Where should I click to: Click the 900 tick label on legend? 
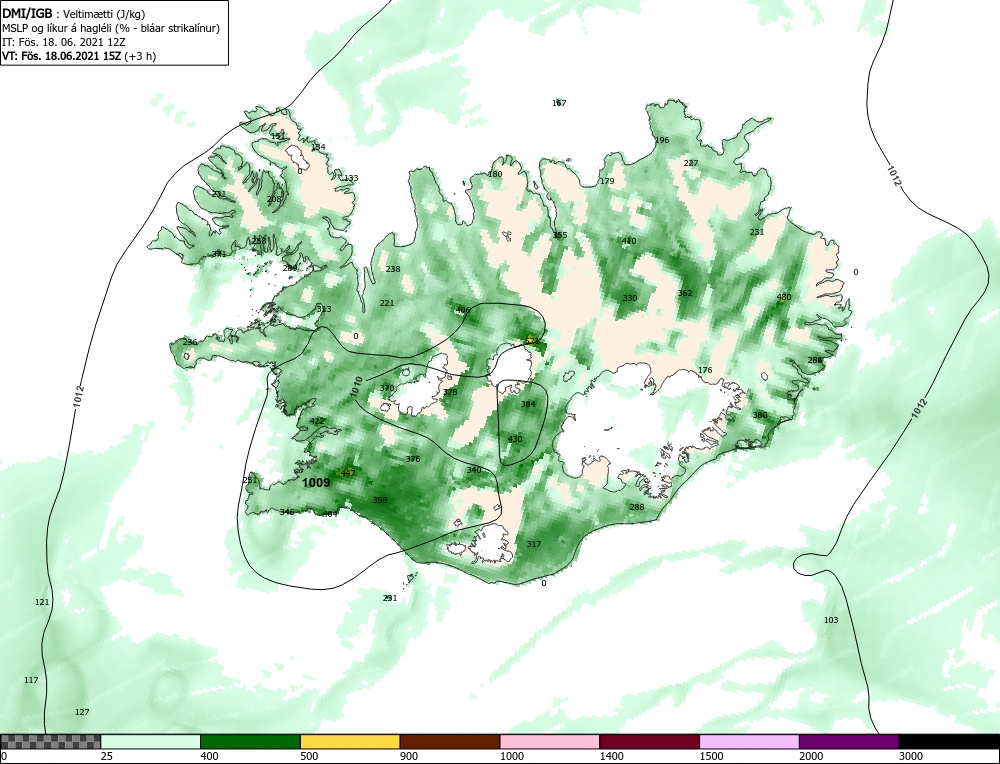[x=409, y=756]
